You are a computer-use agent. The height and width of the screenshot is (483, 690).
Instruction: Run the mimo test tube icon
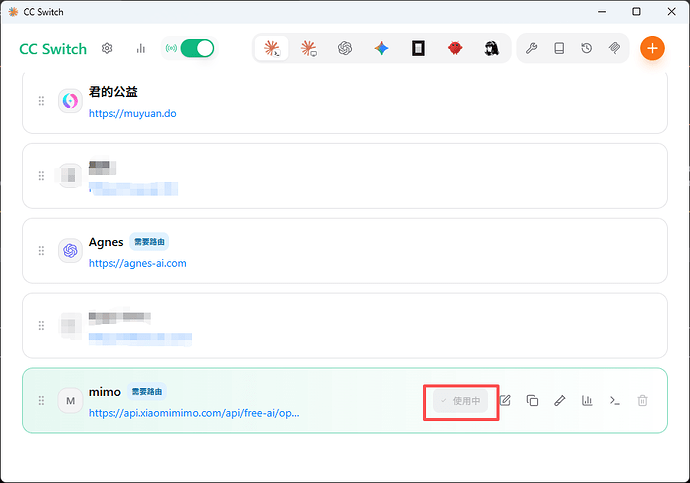tap(560, 400)
